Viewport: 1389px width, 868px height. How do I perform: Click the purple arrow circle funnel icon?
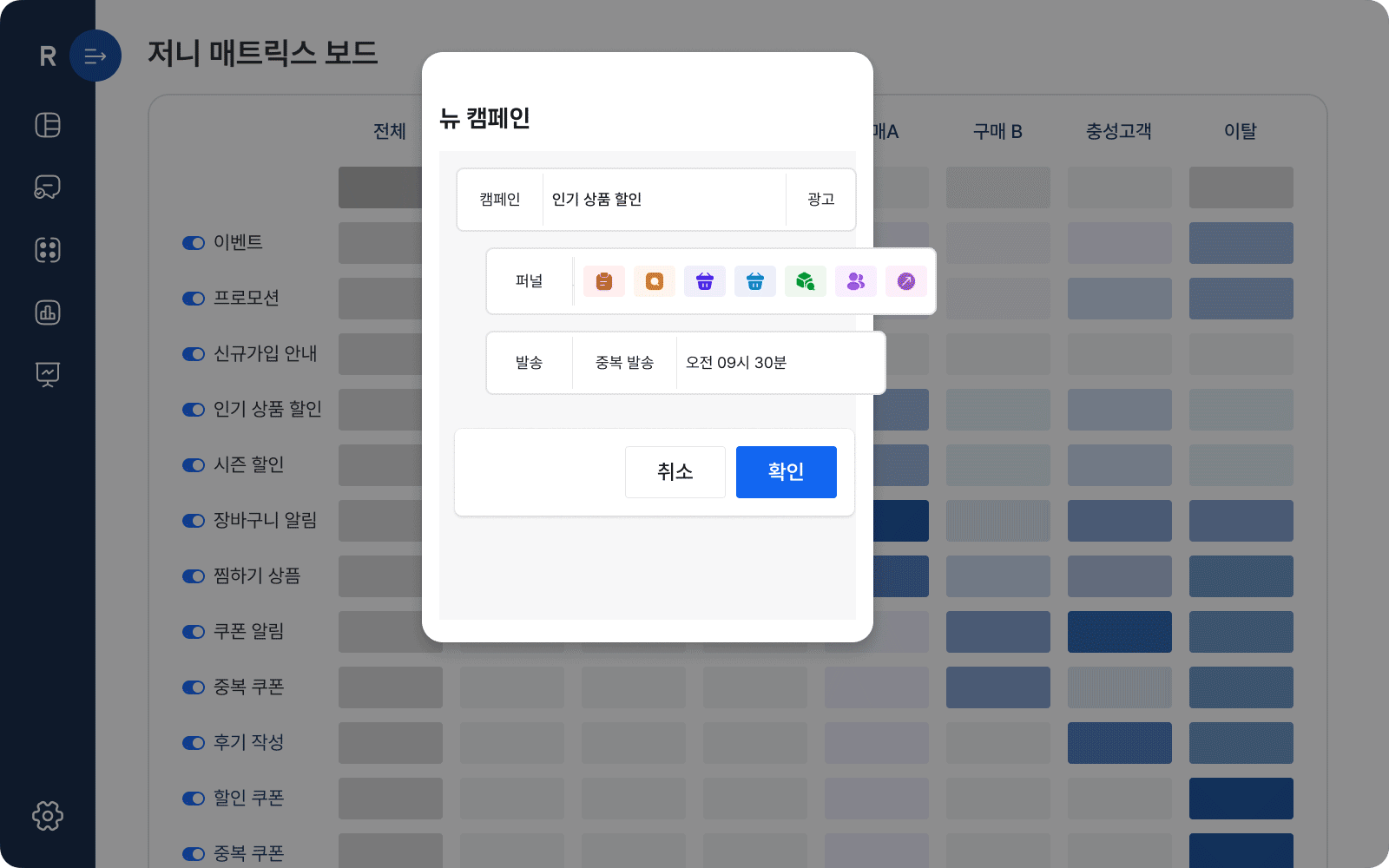click(x=905, y=281)
